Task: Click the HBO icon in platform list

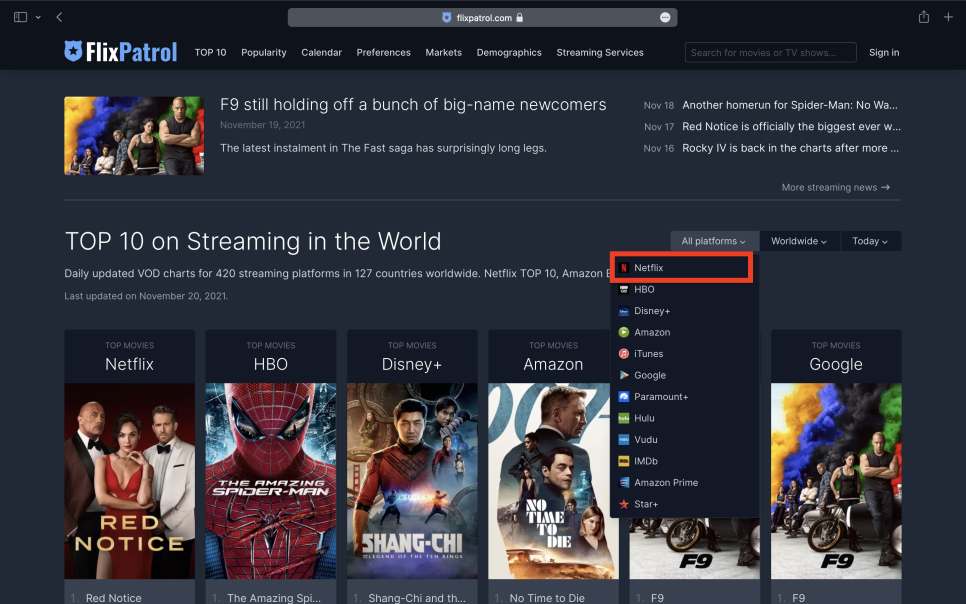Action: point(623,289)
